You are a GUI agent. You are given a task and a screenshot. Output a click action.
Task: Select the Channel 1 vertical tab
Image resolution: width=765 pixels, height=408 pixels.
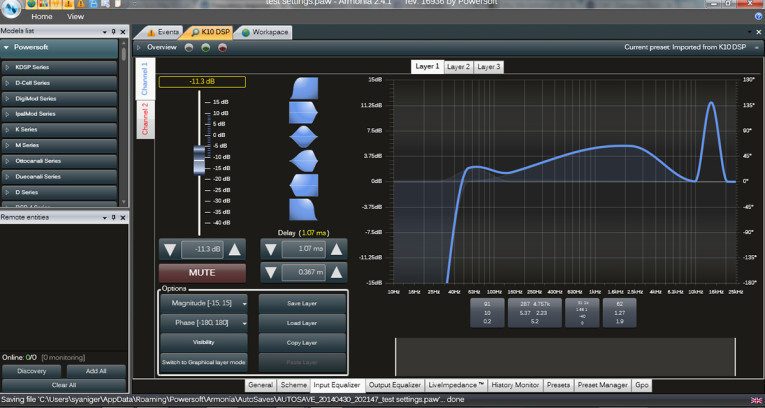145,79
